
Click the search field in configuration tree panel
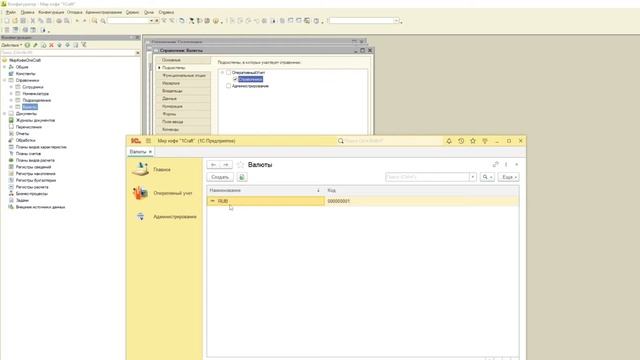tap(67, 53)
